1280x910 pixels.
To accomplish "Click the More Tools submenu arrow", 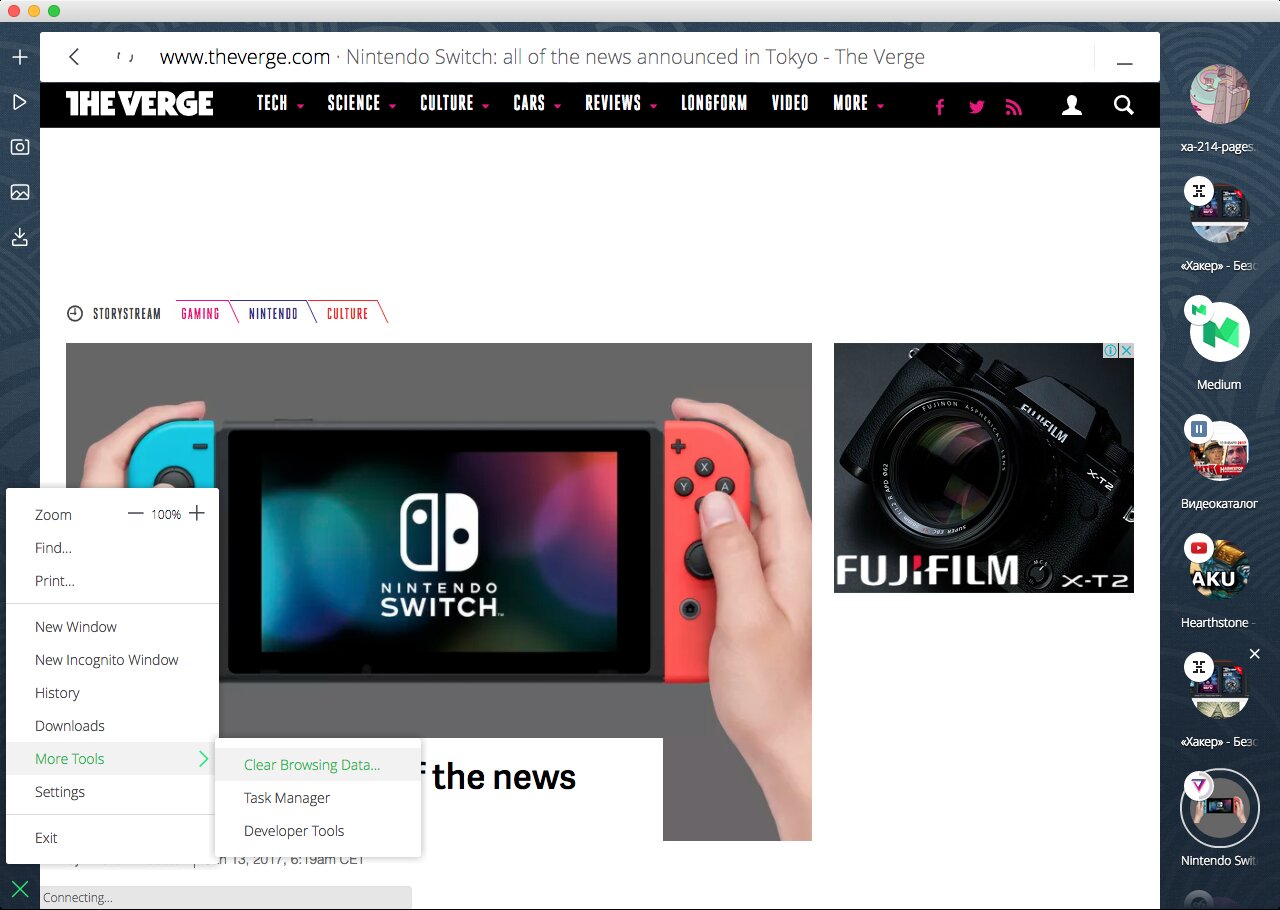I will pos(204,759).
